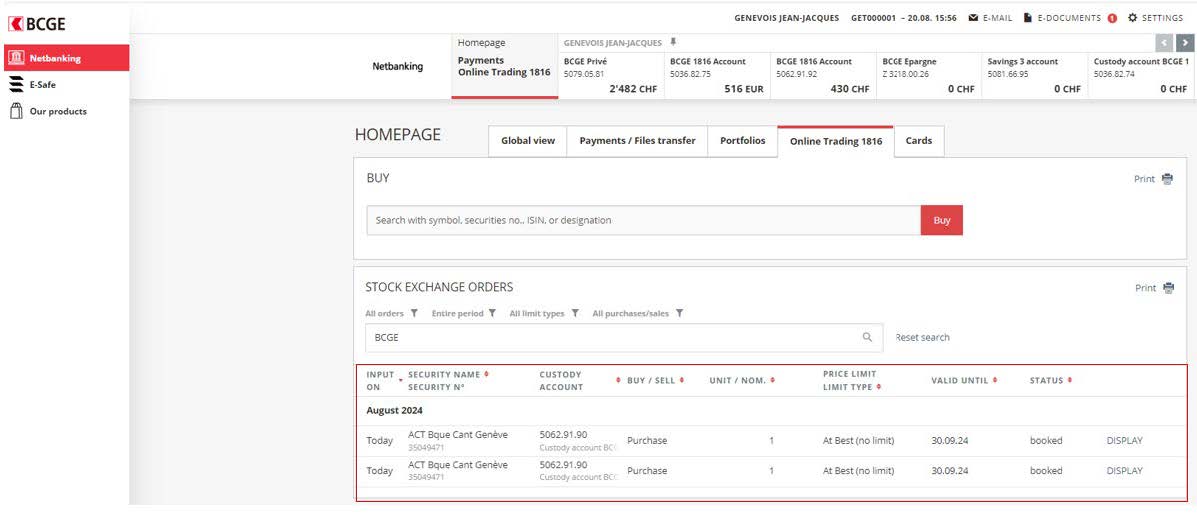1197x515 pixels.
Task: Click the Reset search link
Action: click(922, 337)
